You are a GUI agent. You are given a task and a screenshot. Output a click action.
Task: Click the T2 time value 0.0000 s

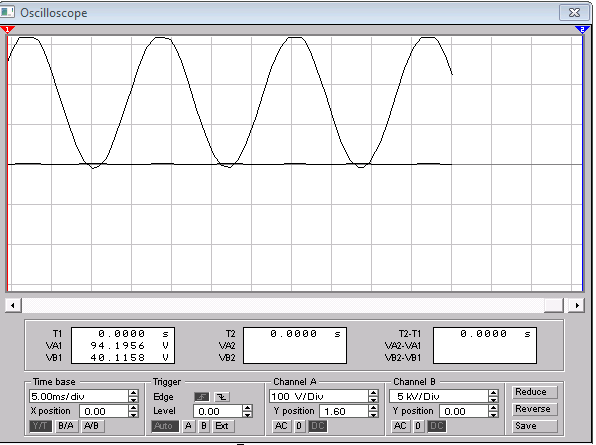(x=305, y=334)
